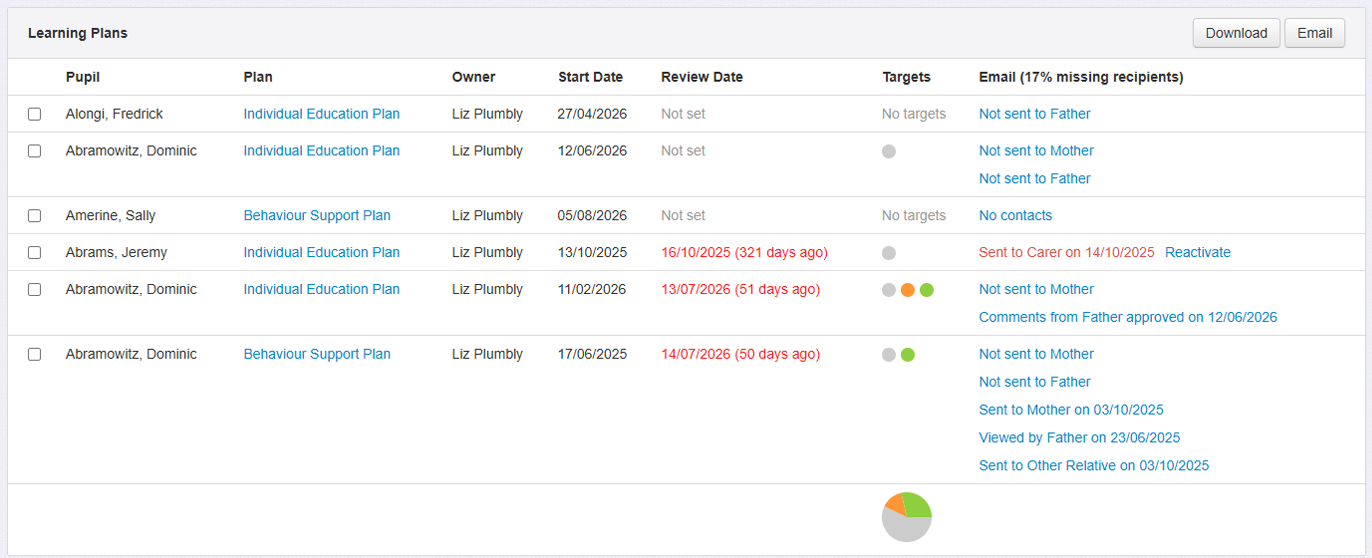
Task: Open Jeremy Abrams' Individual Education Plan
Action: click(x=321, y=252)
